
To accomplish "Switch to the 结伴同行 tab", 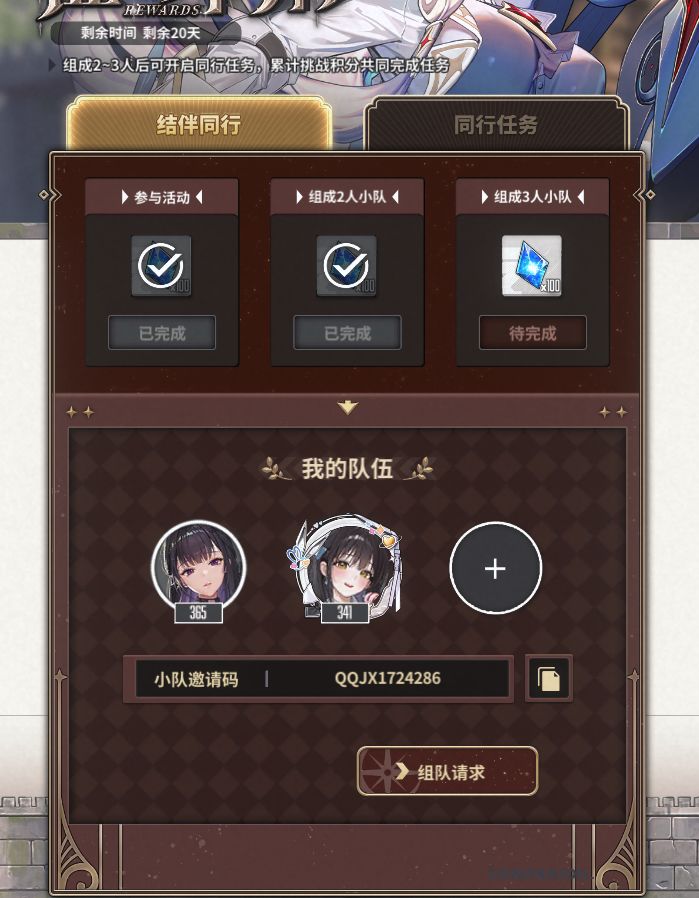I will coord(199,124).
